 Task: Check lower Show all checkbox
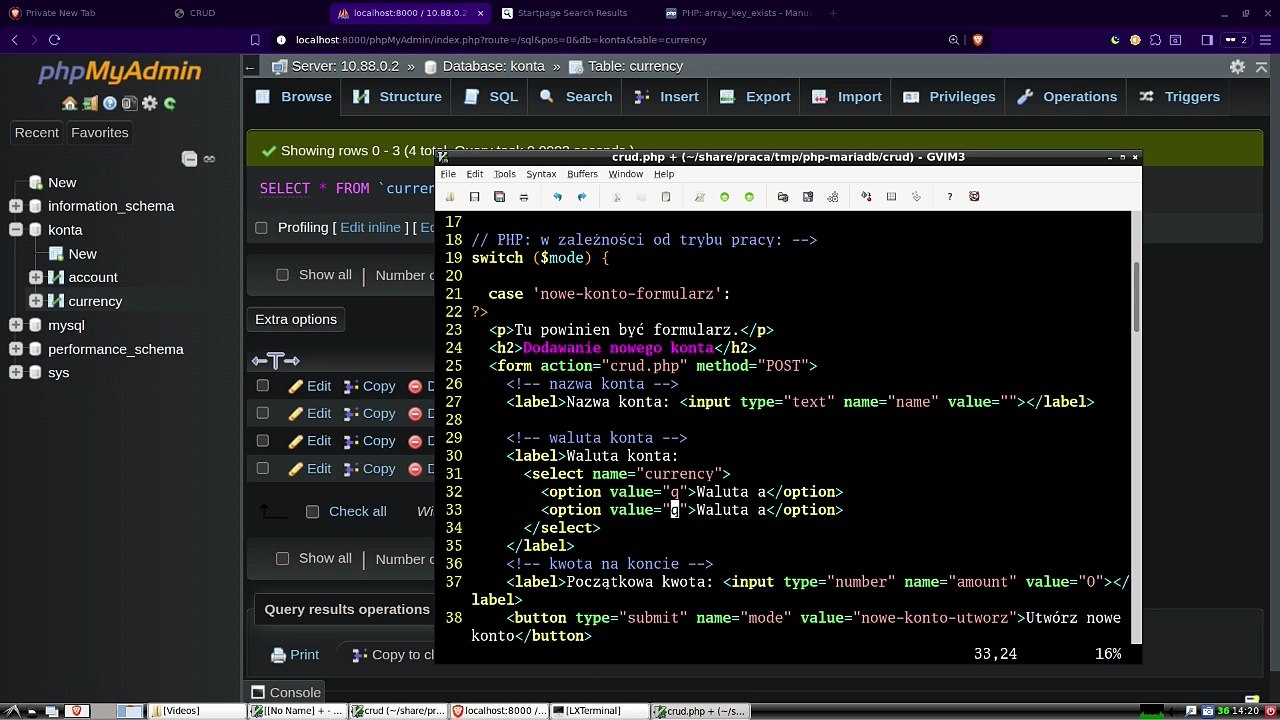[x=282, y=559]
